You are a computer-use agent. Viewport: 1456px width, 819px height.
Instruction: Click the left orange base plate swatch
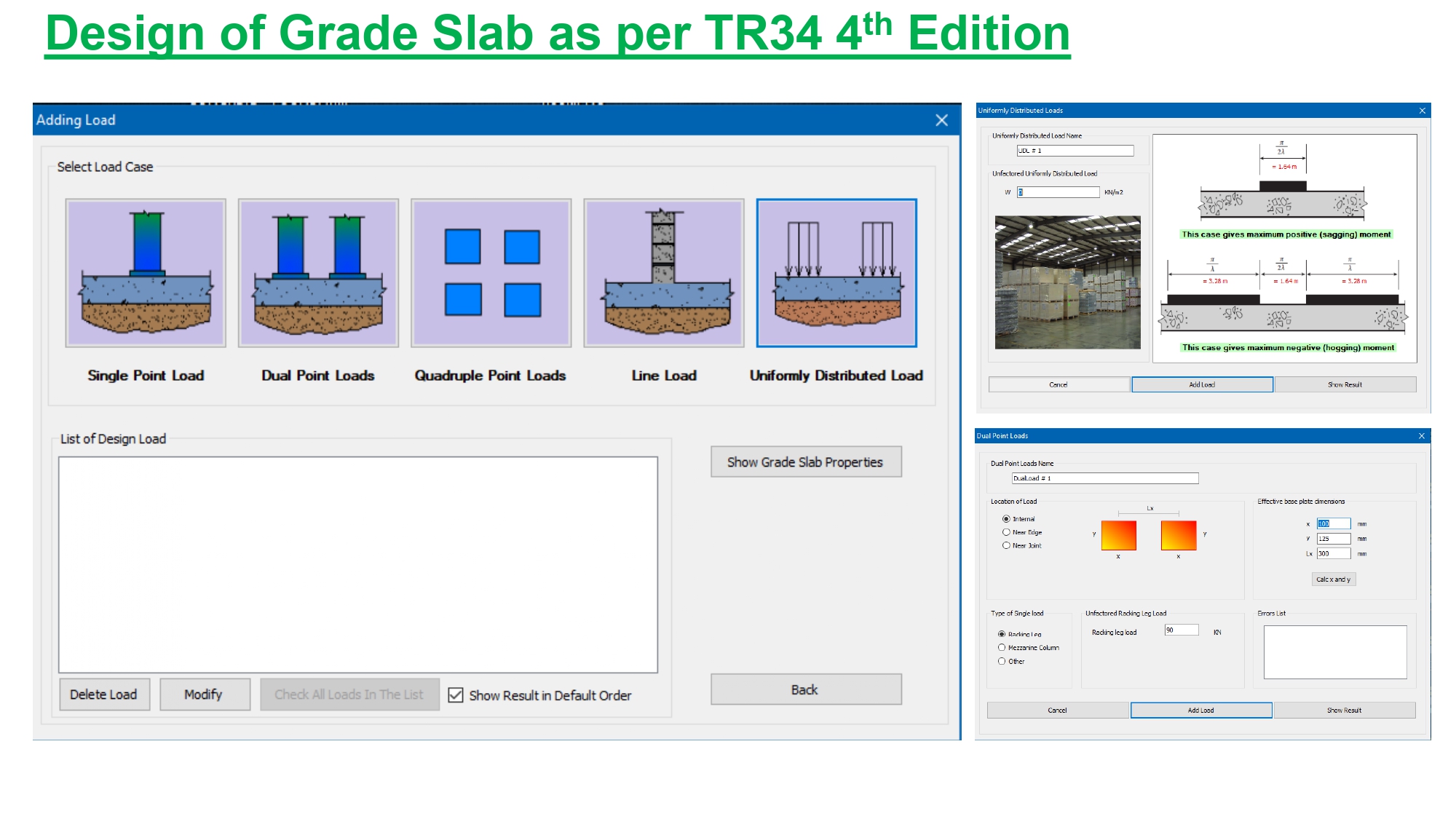point(1118,535)
